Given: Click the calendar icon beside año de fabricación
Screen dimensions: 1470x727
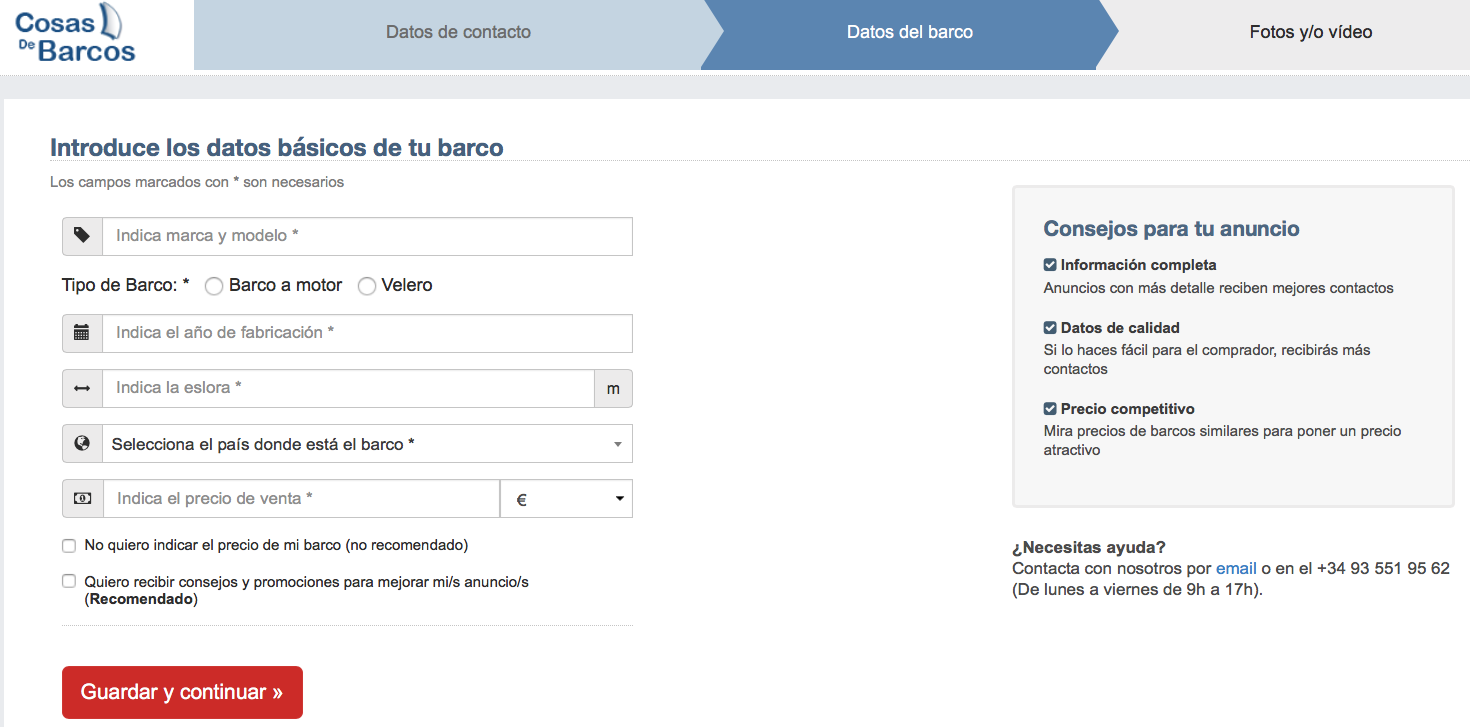Looking at the screenshot, I should [82, 333].
